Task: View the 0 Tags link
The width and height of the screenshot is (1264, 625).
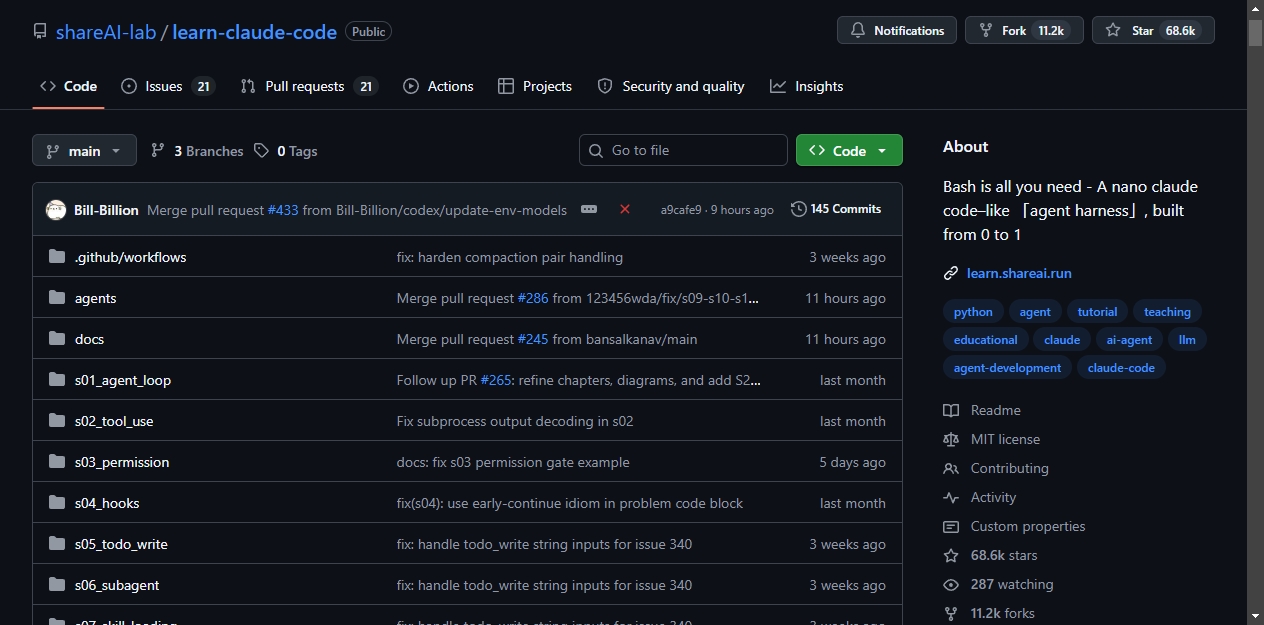Action: click(x=286, y=151)
